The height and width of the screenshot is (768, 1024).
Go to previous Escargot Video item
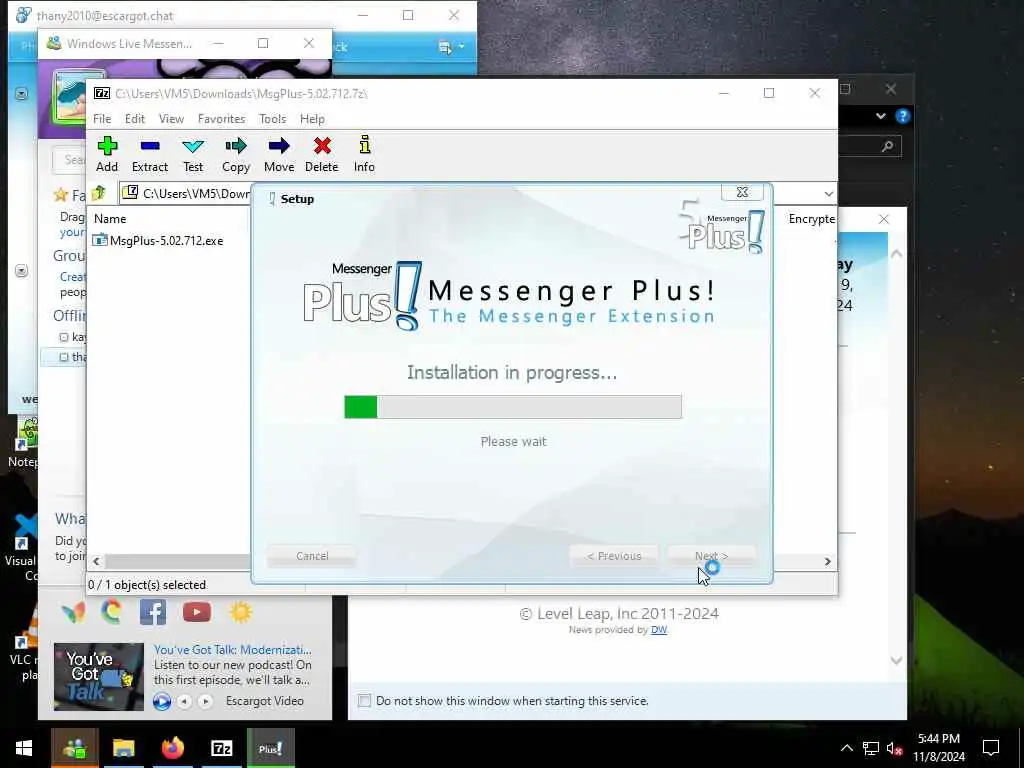(185, 701)
